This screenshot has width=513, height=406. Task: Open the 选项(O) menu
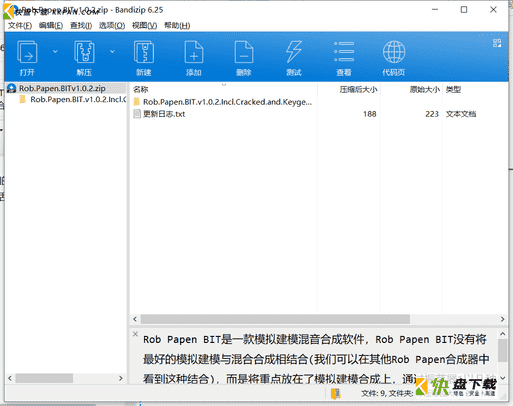112,26
